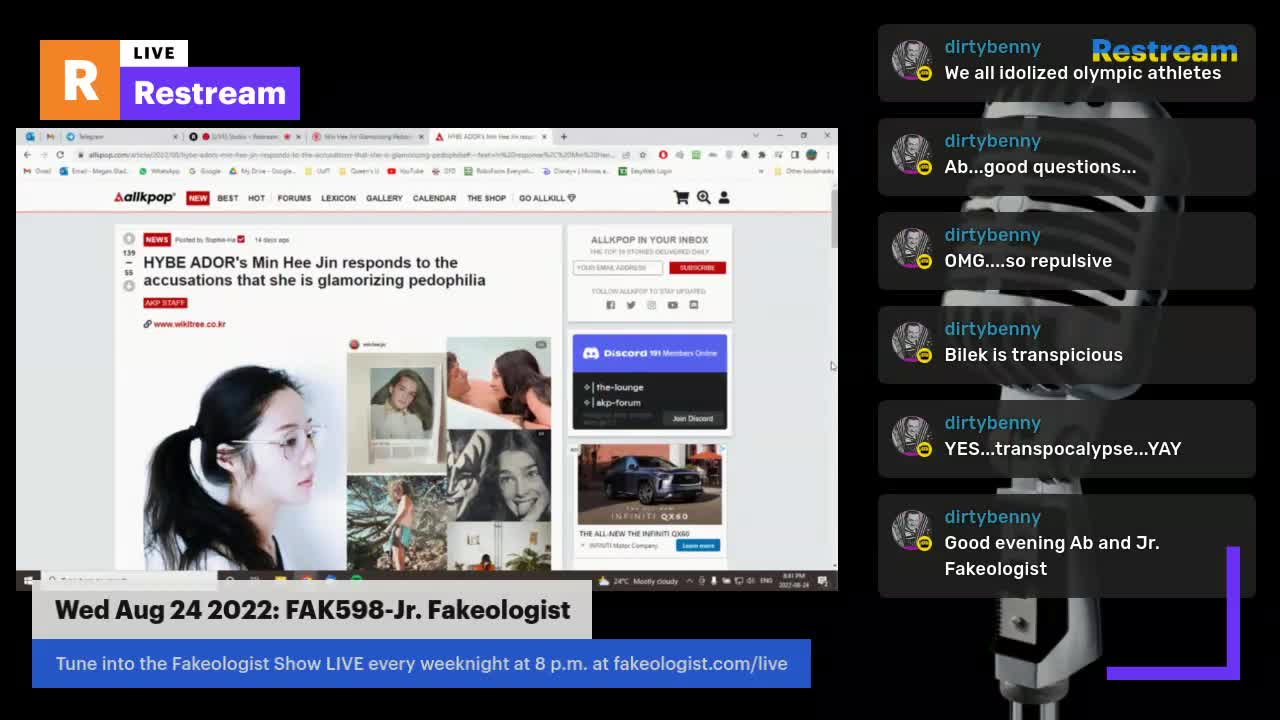
Task: Click the red SUBSCRIBE button
Action: tap(697, 268)
